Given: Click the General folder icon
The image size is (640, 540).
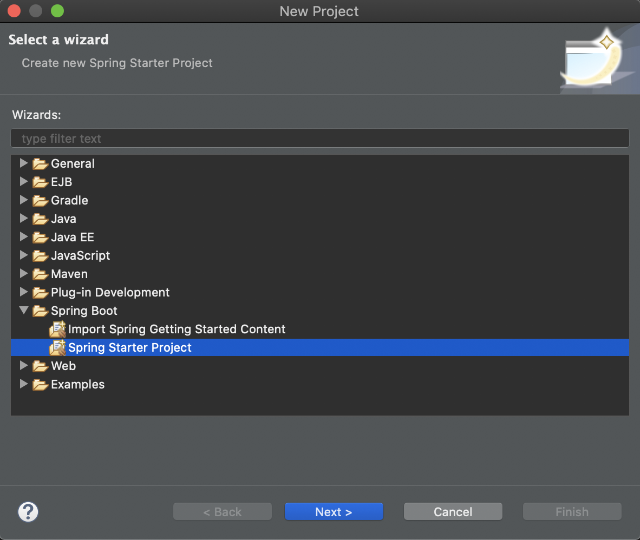Looking at the screenshot, I should (x=40, y=164).
